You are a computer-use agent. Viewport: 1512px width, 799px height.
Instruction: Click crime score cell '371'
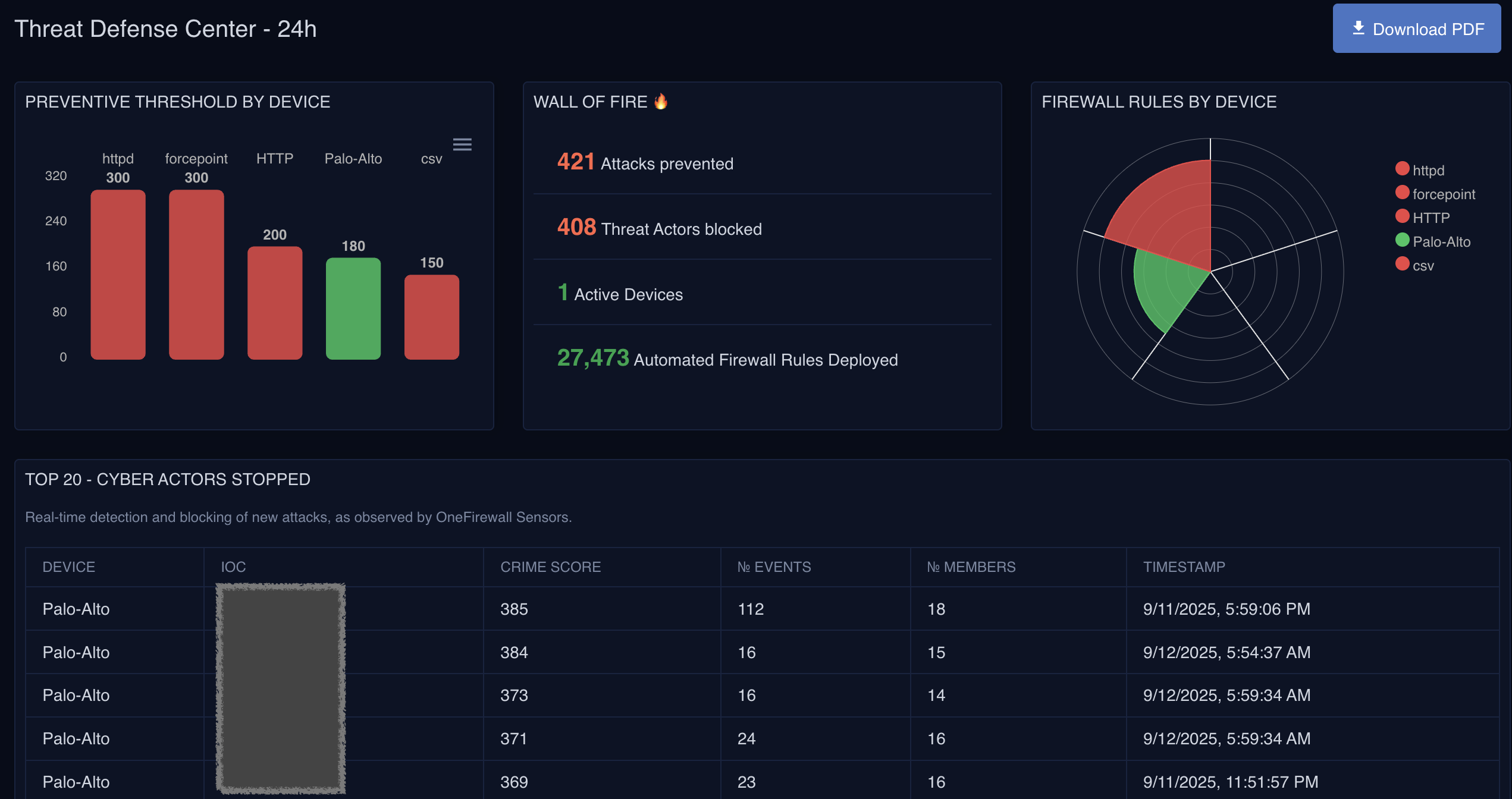click(514, 738)
